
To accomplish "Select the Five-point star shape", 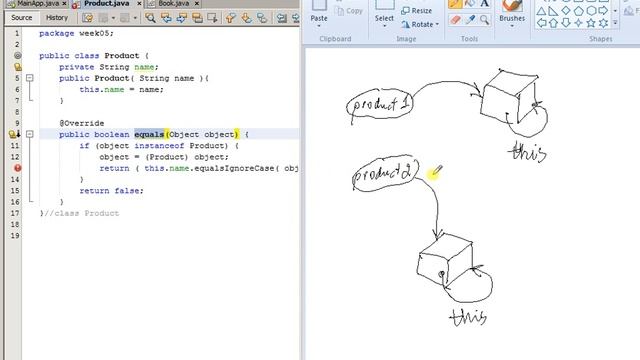I will (591, 23).
